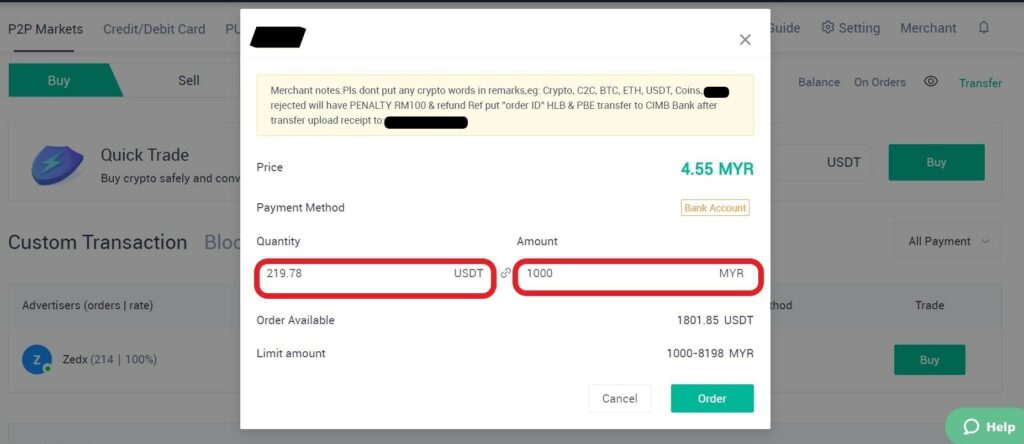Close the order dialog with X icon
This screenshot has height=444, width=1024.
(x=745, y=40)
